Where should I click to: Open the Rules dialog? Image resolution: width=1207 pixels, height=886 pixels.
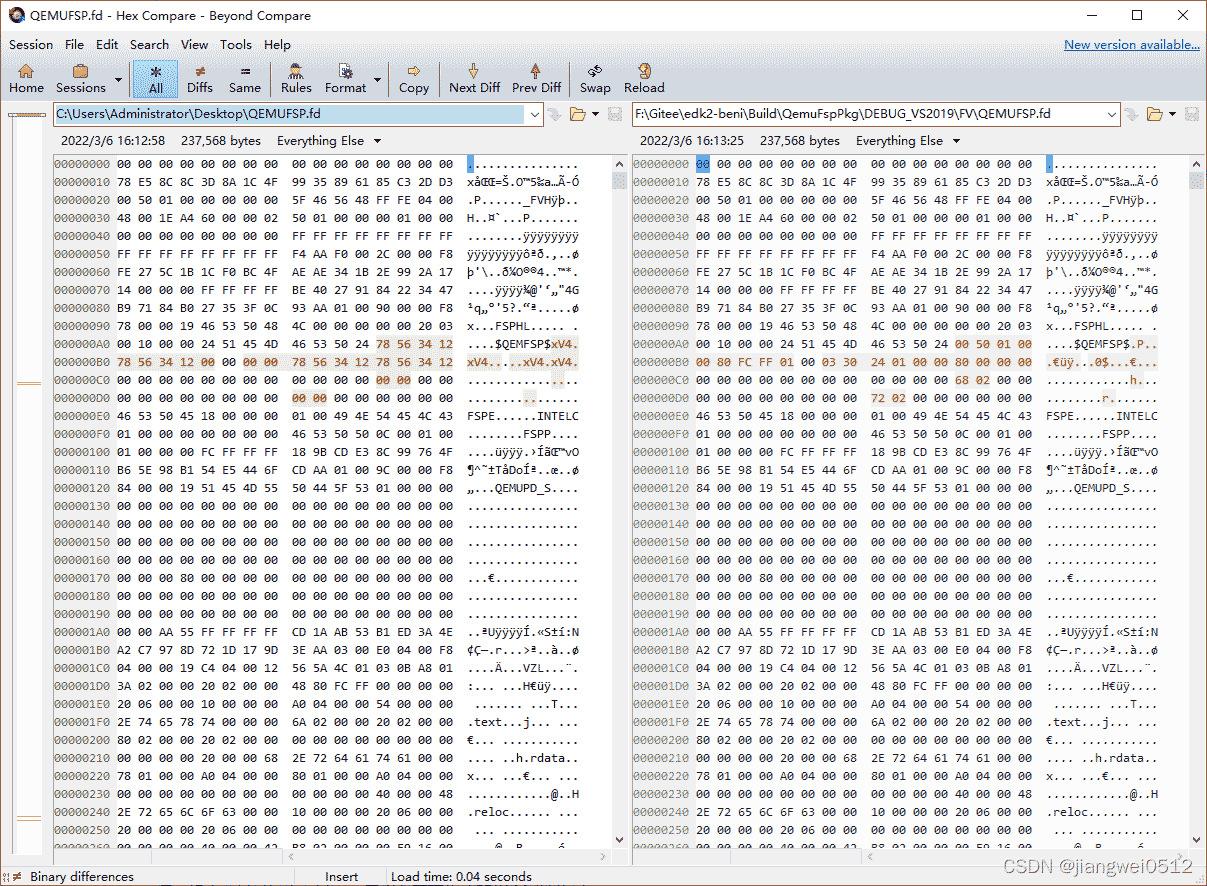pyautogui.click(x=296, y=78)
